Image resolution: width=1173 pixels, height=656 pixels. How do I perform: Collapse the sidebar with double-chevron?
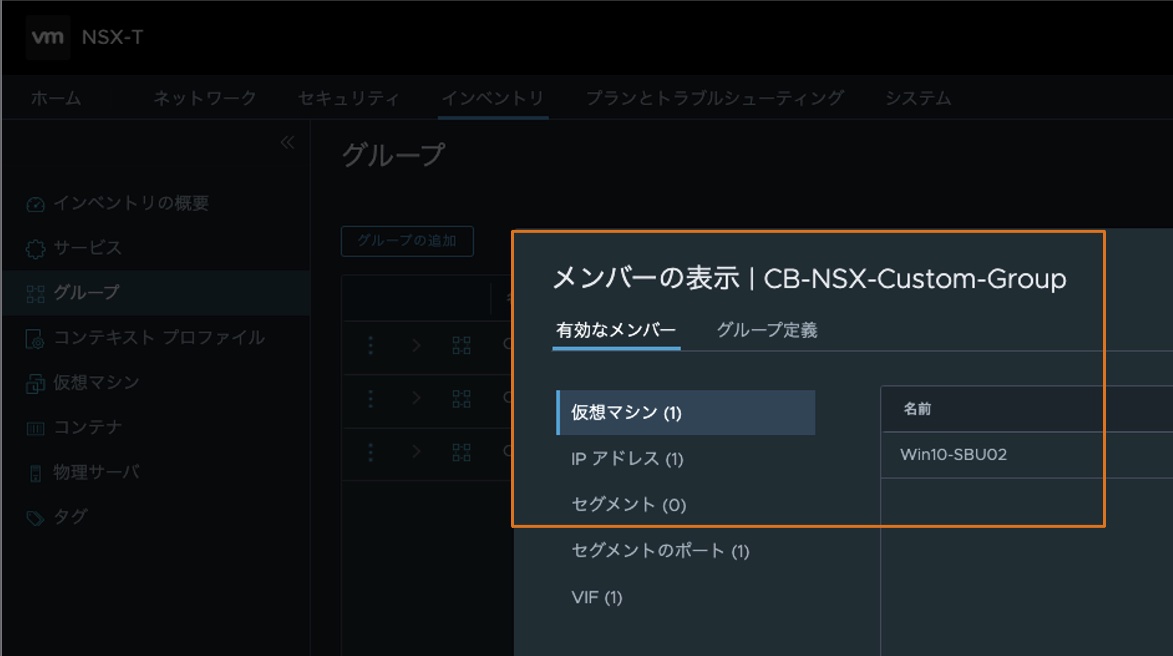[x=287, y=142]
